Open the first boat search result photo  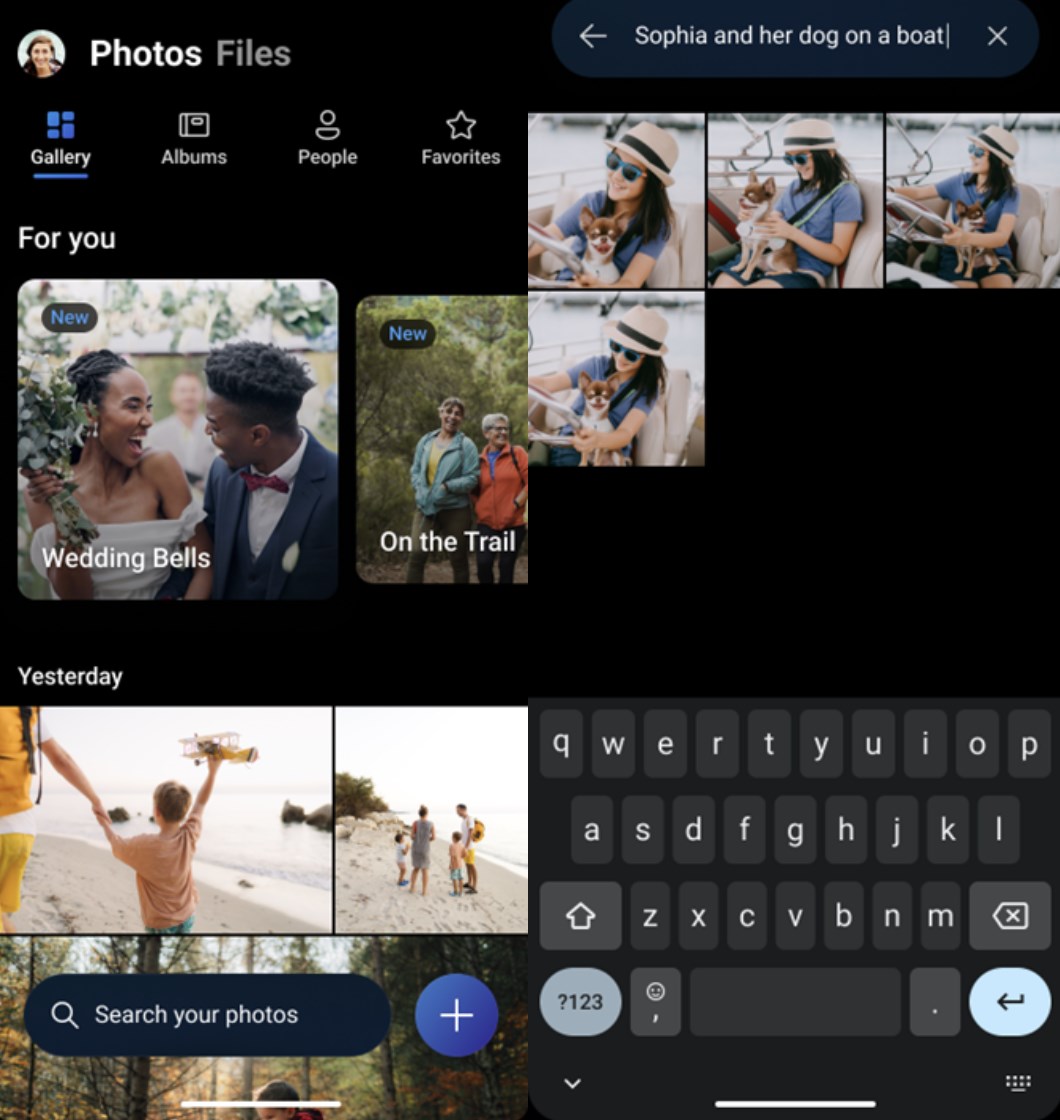616,200
